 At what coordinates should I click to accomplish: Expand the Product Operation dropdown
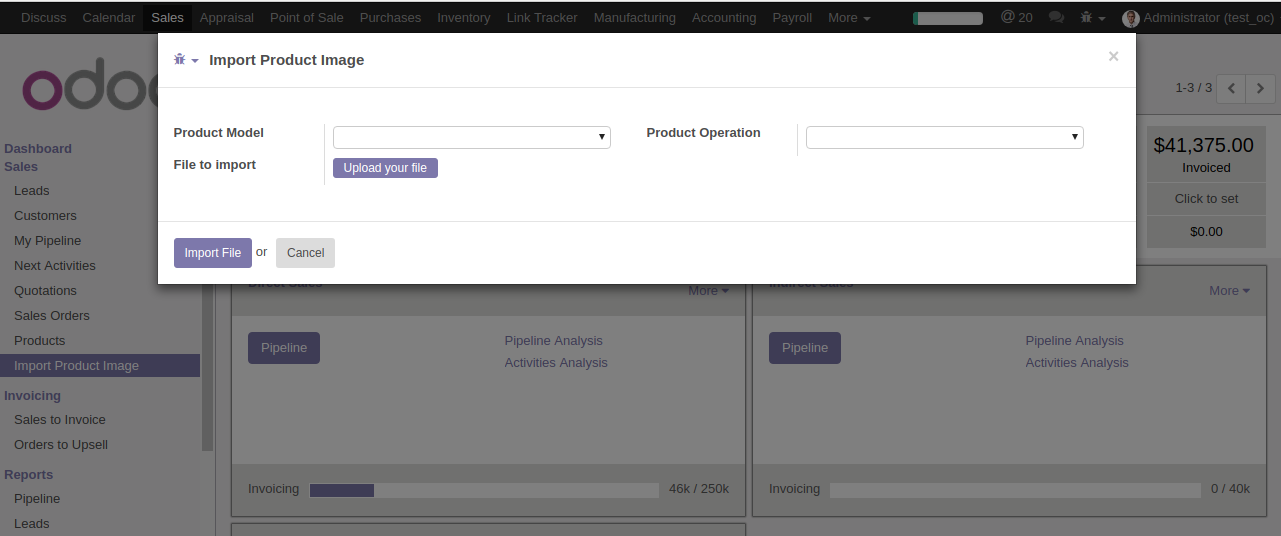[x=944, y=137]
